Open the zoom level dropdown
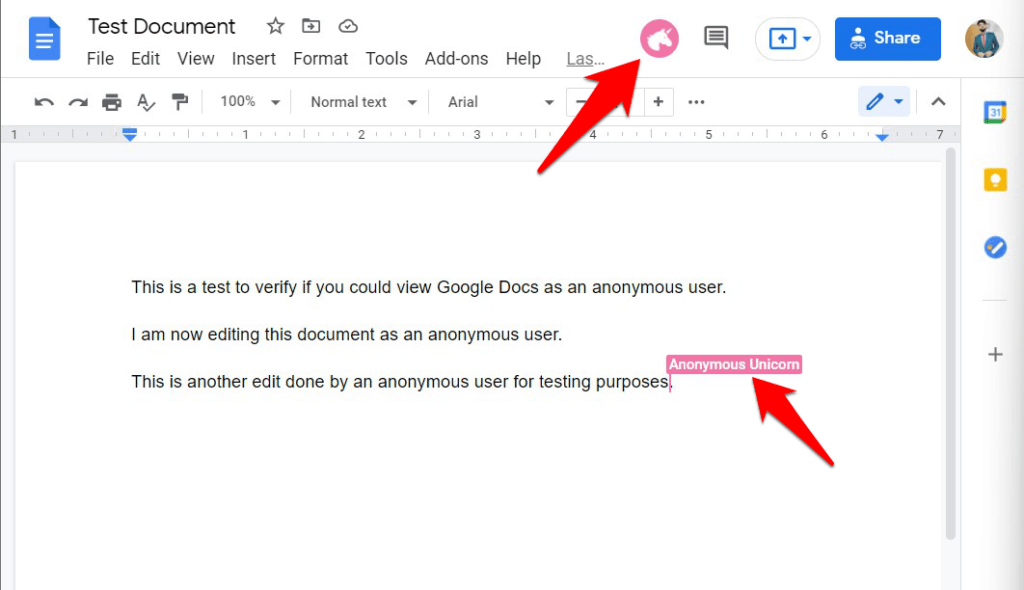 243,101
